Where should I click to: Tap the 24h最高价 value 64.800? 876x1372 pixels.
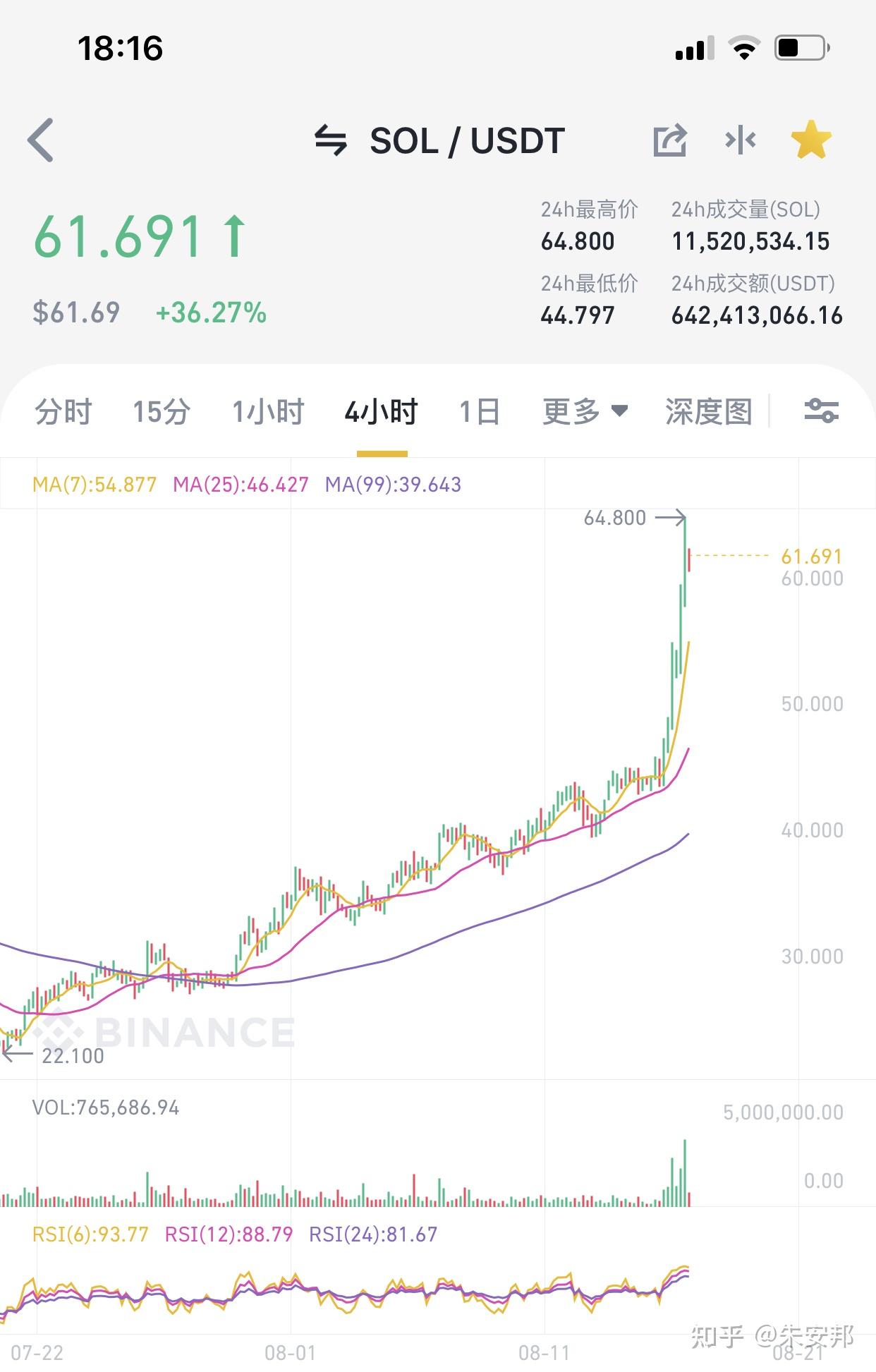[578, 242]
